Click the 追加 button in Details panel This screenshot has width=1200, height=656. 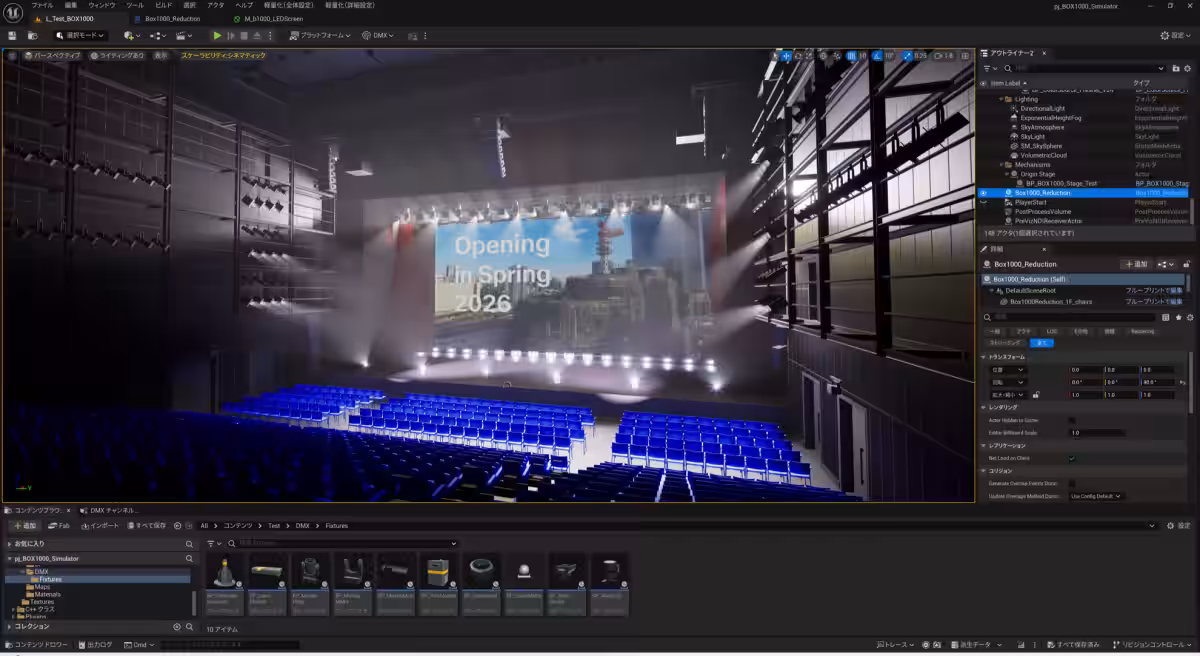(x=1135, y=264)
